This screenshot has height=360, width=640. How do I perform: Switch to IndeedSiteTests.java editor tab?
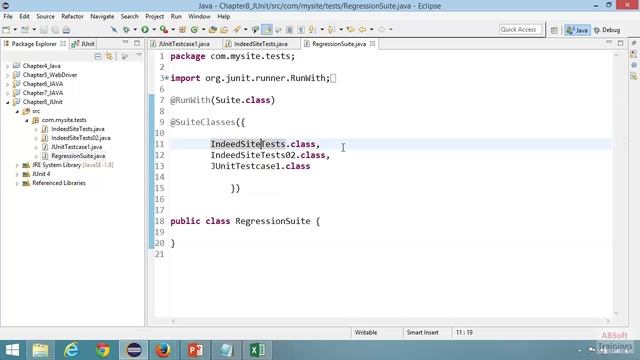[260, 44]
